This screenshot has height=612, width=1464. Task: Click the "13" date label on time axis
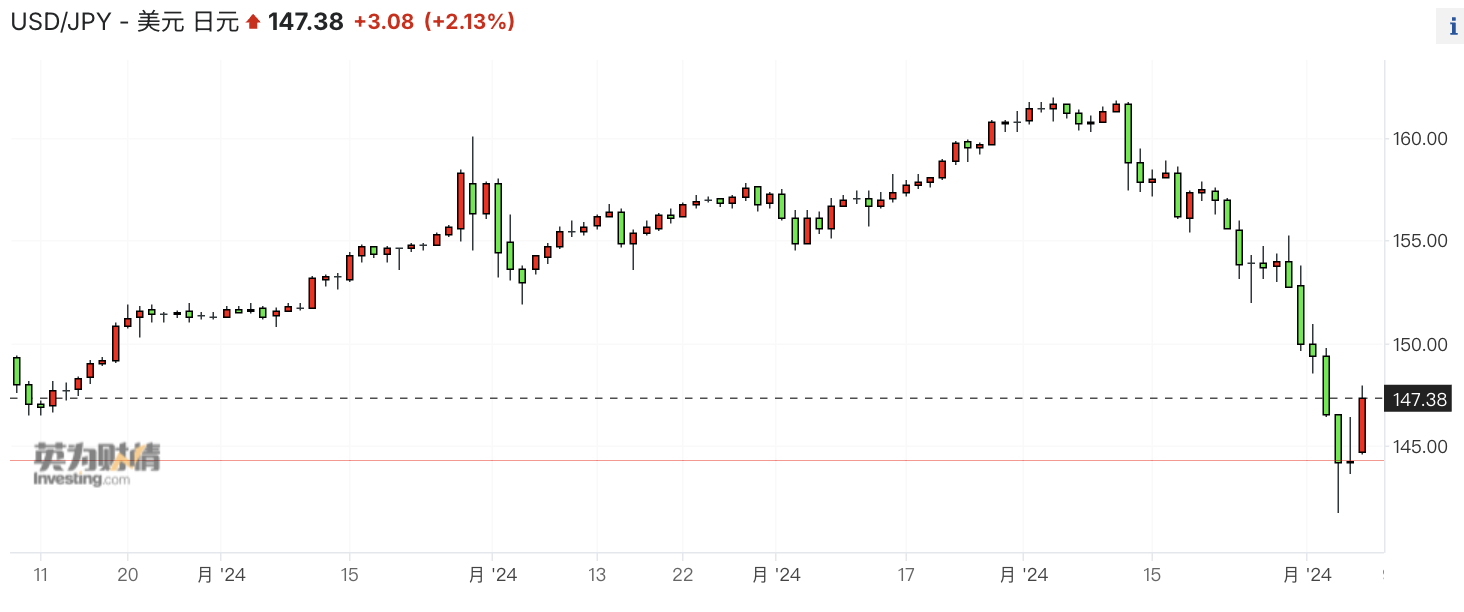click(x=596, y=575)
